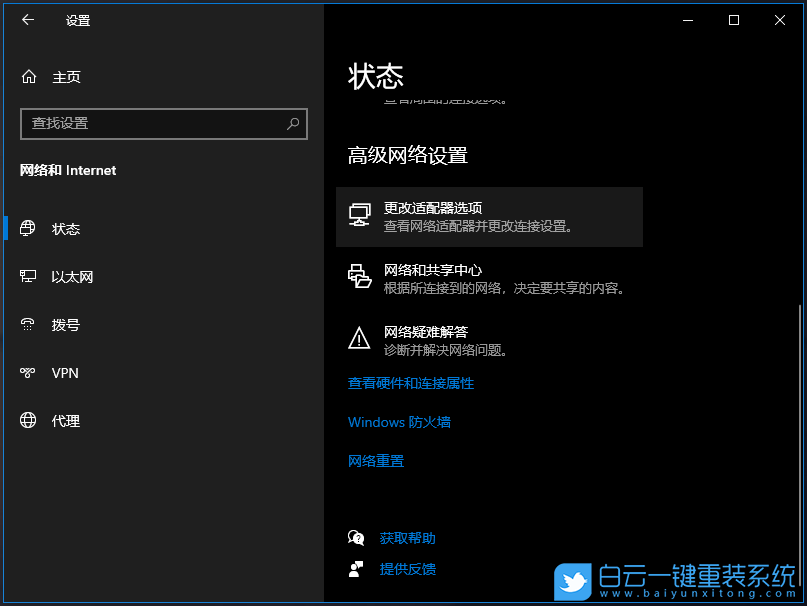Click the headset icon beside 获取帮助
Screen dimensions: 807x606
[356, 537]
